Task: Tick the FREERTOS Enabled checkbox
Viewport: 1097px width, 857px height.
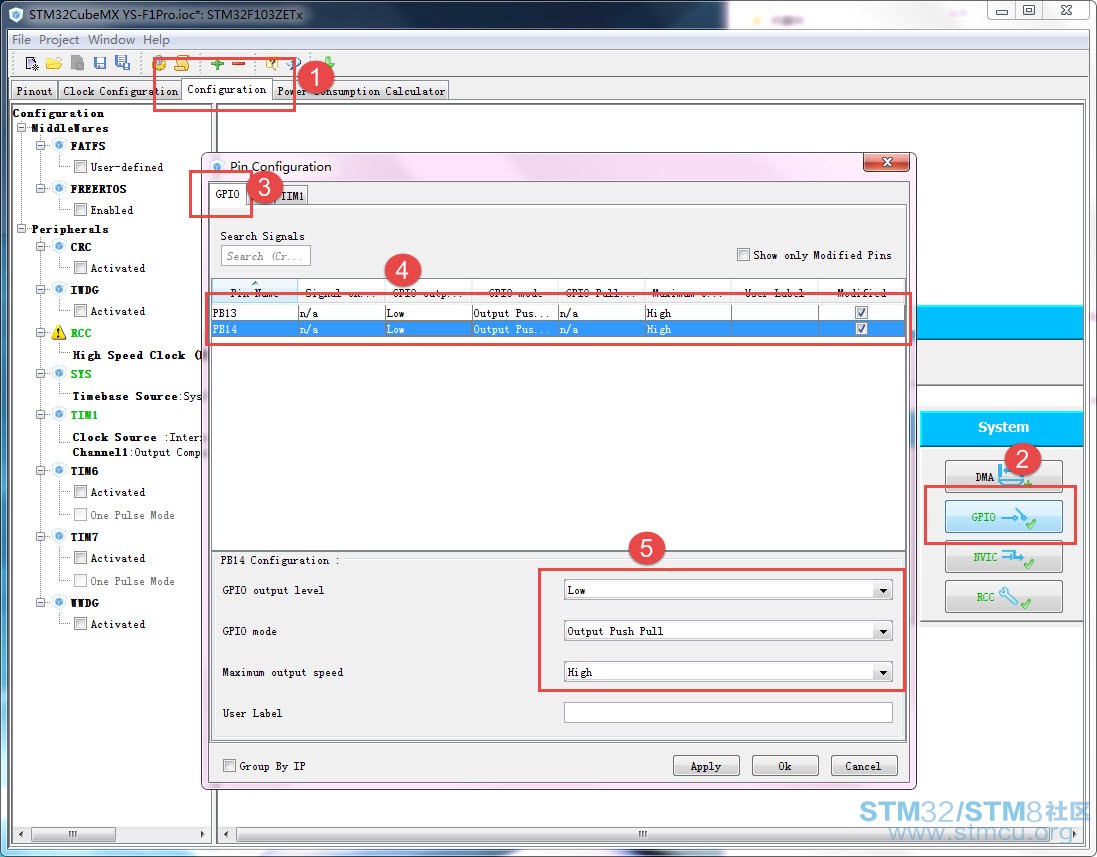Action: click(81, 209)
